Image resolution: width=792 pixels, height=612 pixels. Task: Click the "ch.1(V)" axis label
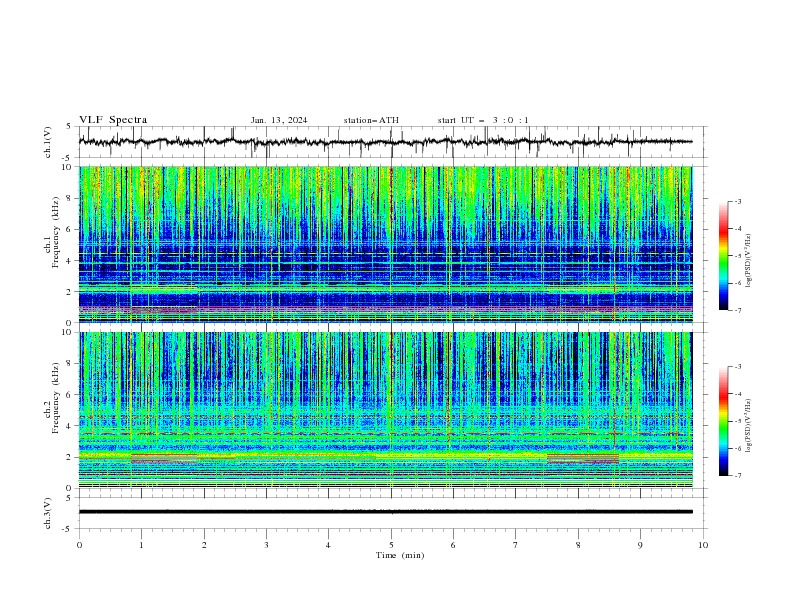point(48,142)
